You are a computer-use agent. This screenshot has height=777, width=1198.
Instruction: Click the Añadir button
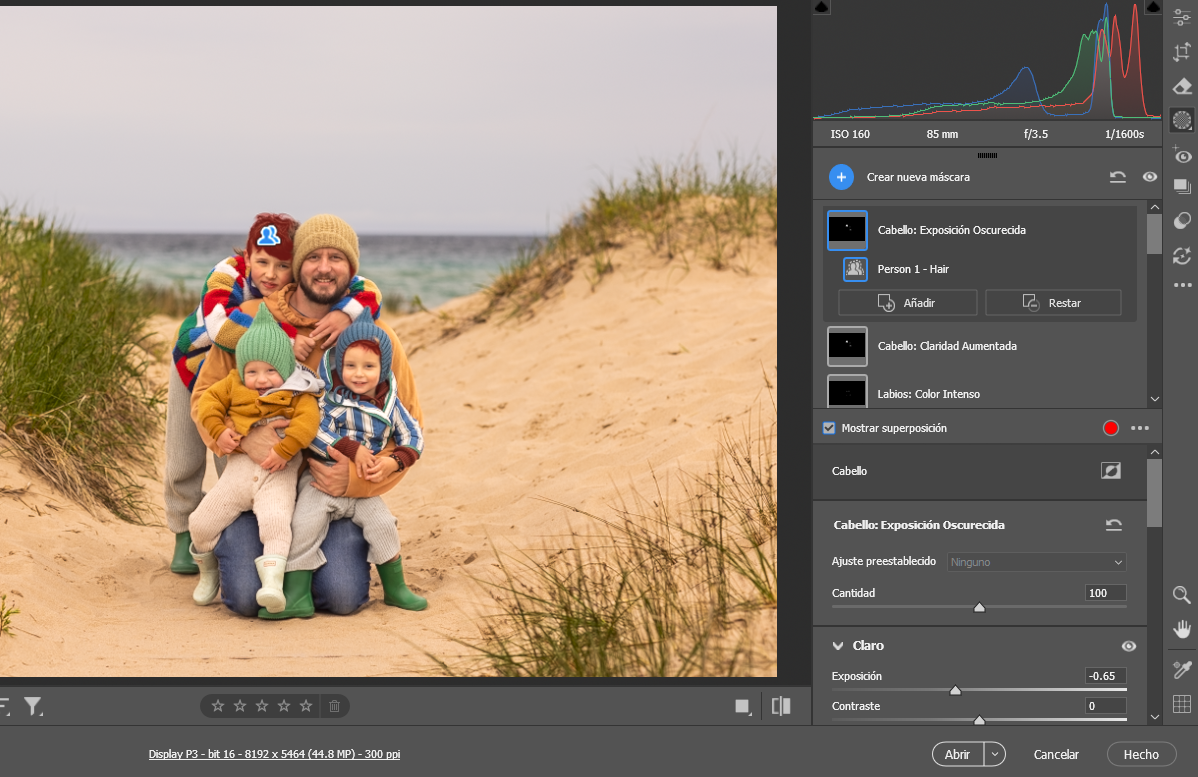click(907, 303)
